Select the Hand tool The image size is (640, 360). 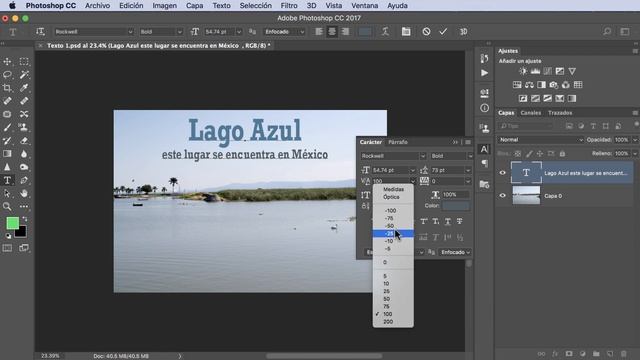tap(24, 193)
